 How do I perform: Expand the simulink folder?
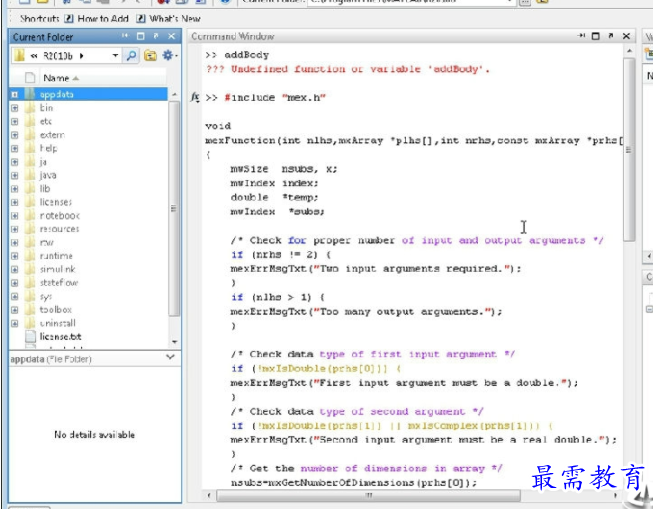pos(15,269)
